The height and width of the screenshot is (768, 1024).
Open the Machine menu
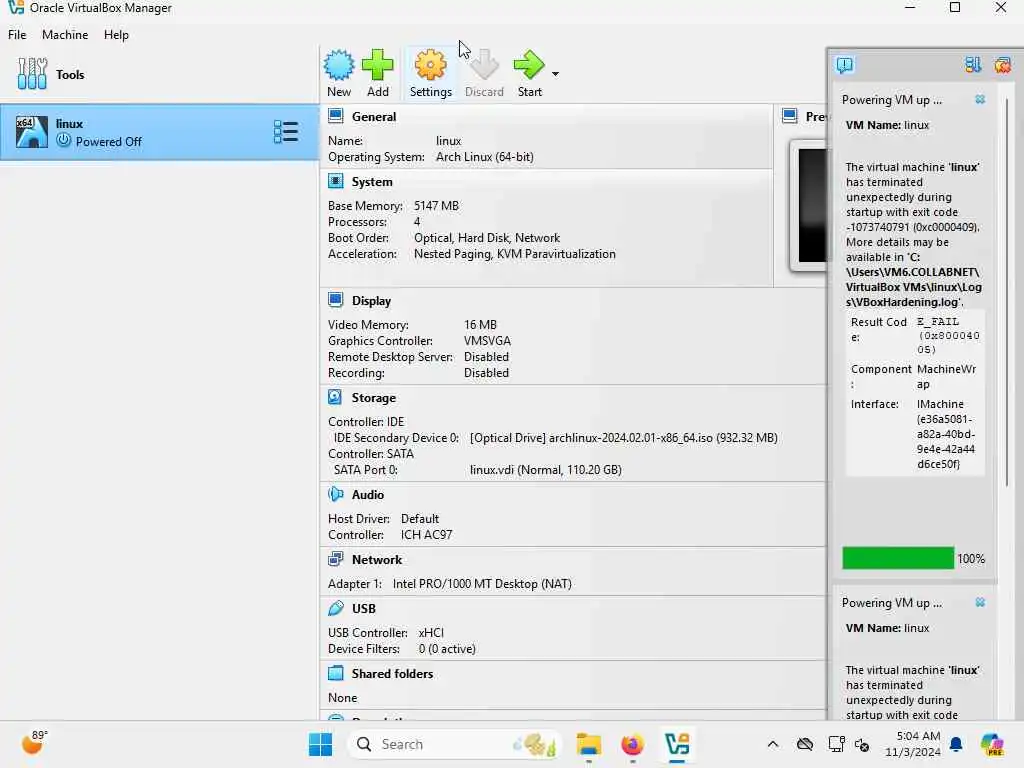point(65,35)
